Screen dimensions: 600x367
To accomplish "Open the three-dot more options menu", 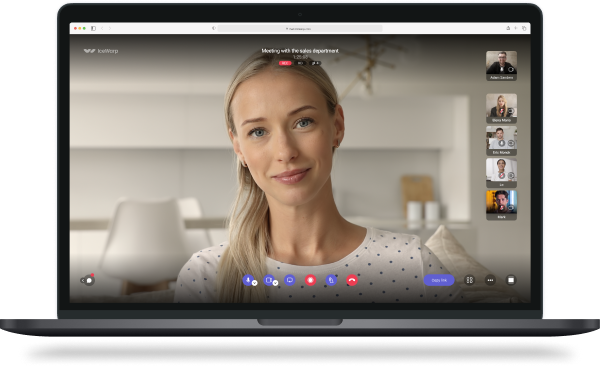I will point(490,280).
